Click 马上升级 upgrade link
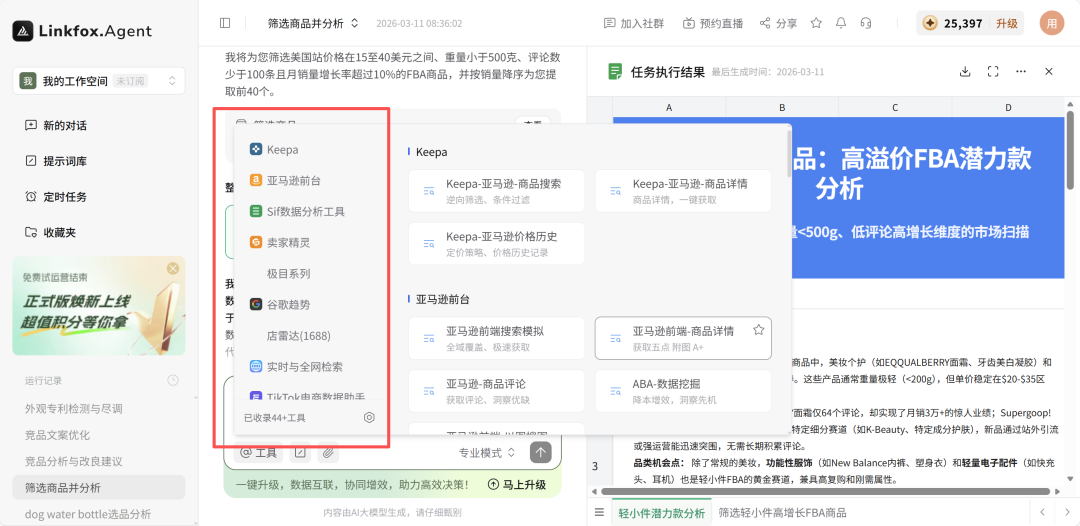1080x526 pixels. [x=516, y=485]
